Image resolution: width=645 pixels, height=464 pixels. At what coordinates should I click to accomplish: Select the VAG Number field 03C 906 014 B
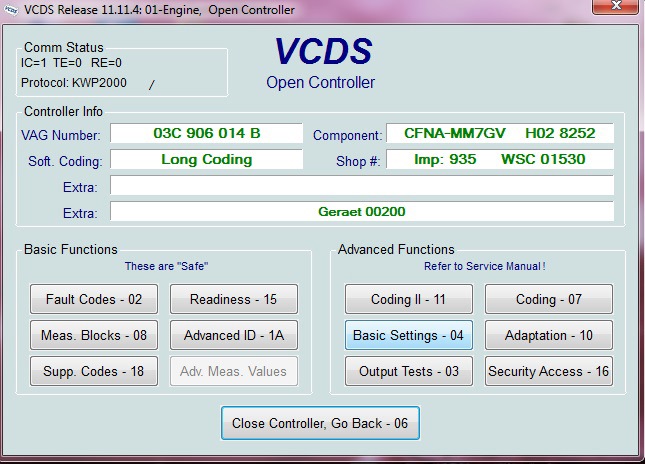click(206, 133)
